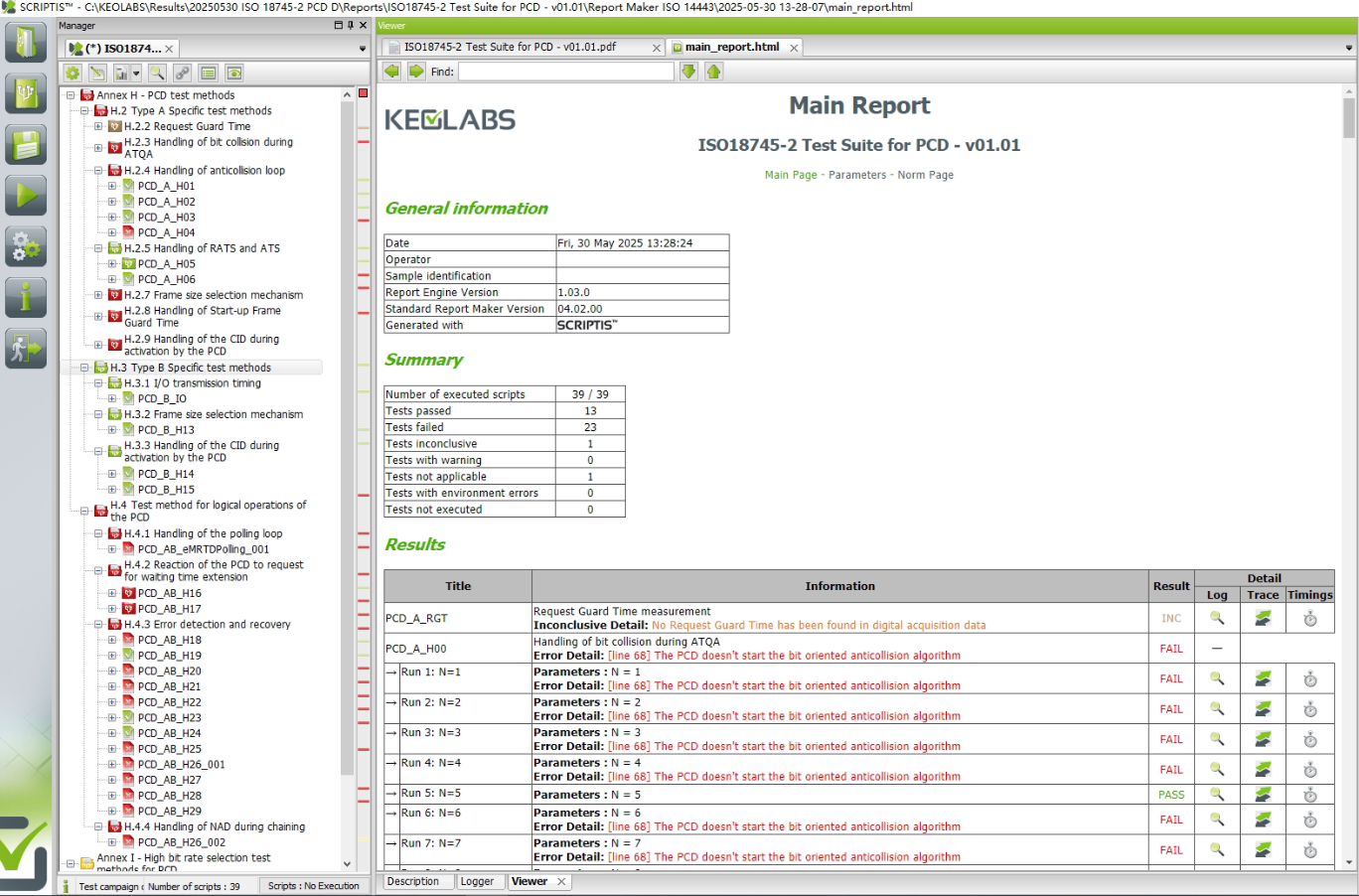Click the Exit running-man sidebar icon
The width and height of the screenshot is (1359, 896).
point(26,349)
